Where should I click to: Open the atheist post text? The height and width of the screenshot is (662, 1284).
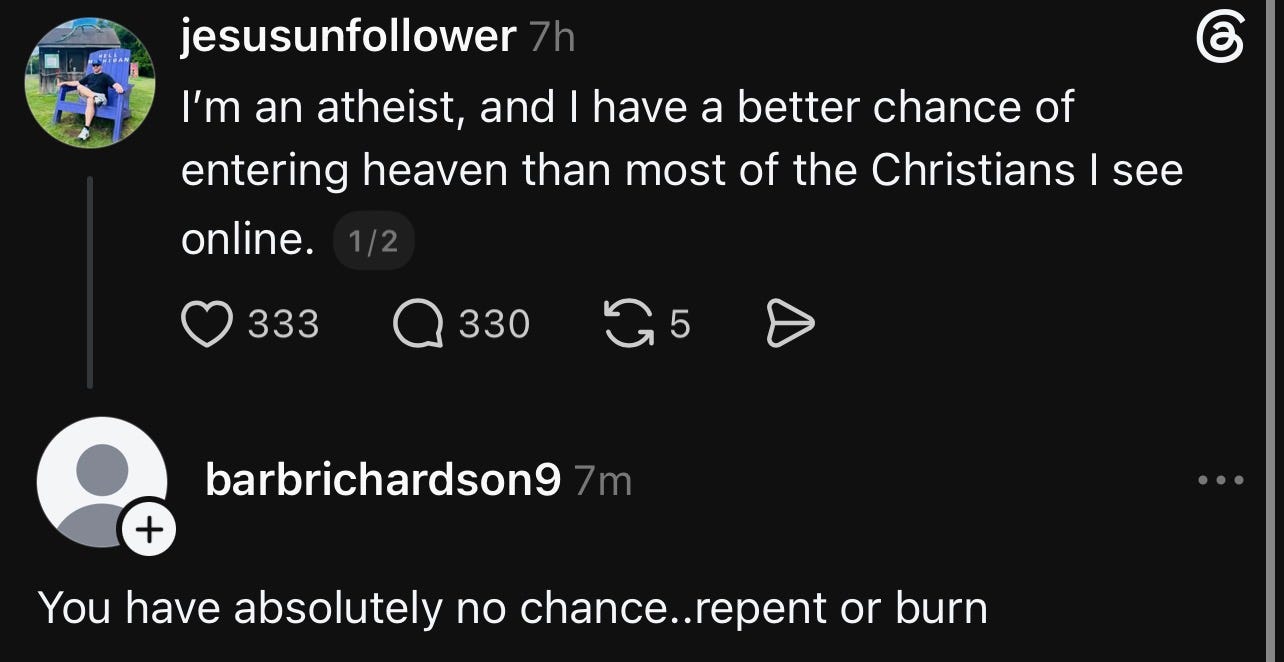[682, 172]
